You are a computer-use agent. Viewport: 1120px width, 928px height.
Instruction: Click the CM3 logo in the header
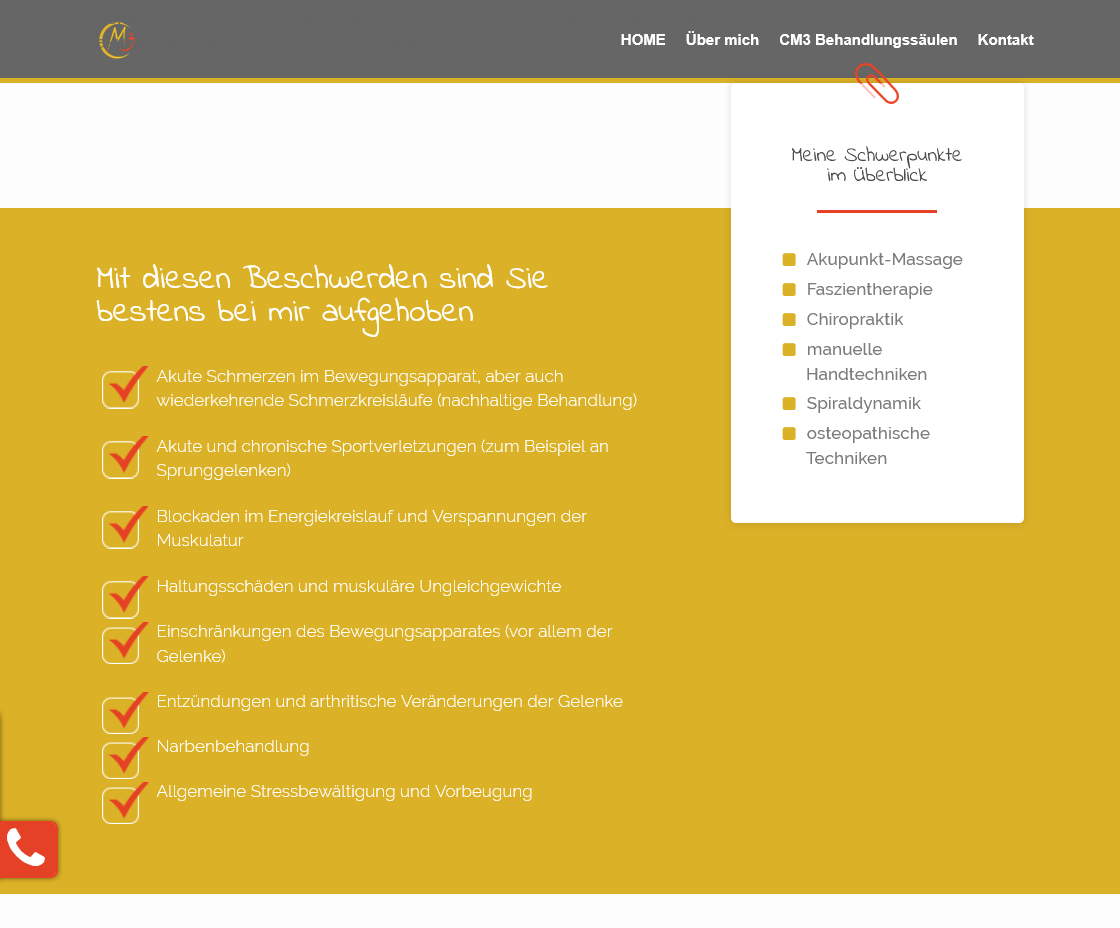coord(117,40)
